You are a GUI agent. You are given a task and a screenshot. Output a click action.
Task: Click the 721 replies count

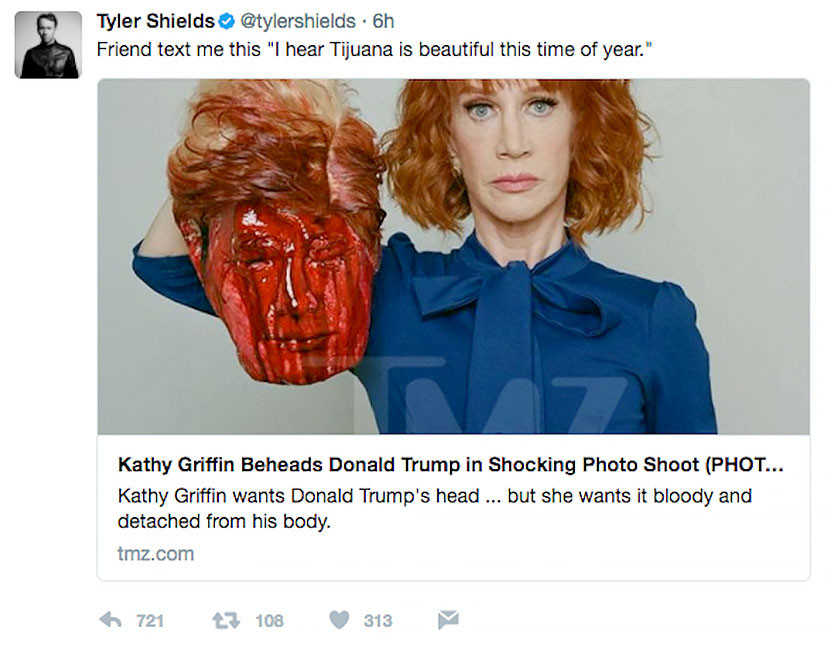(150, 621)
